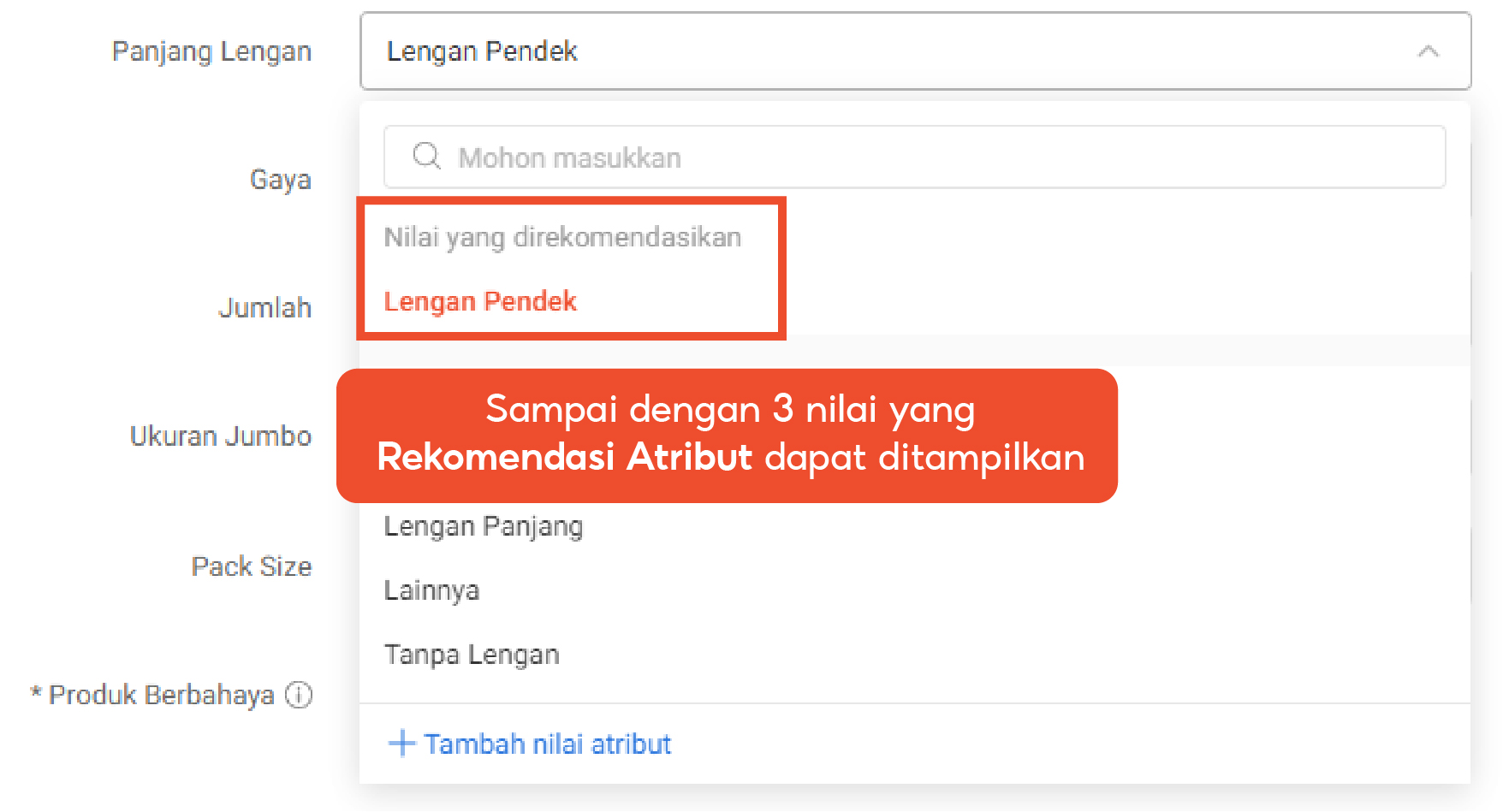Click the Pack Size label
1503x812 pixels.
click(251, 566)
